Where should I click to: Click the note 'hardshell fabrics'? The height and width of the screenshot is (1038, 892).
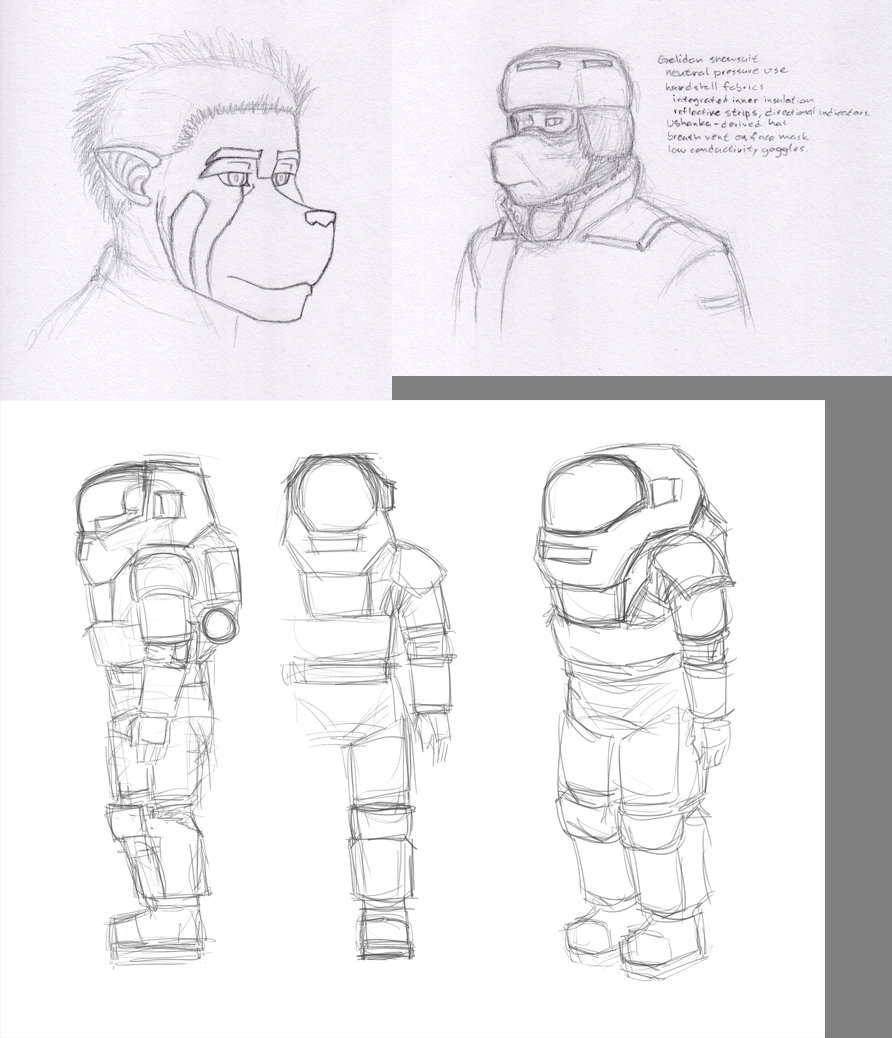(715, 86)
